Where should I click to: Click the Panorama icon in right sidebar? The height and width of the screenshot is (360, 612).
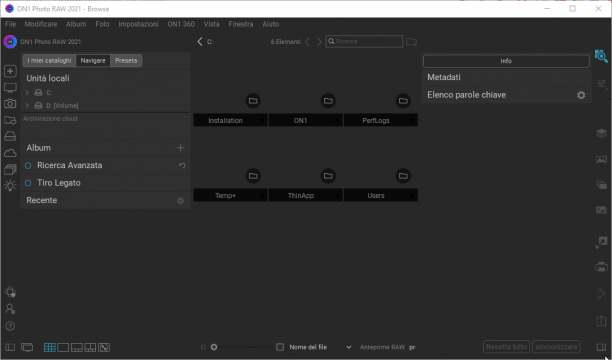[601, 159]
